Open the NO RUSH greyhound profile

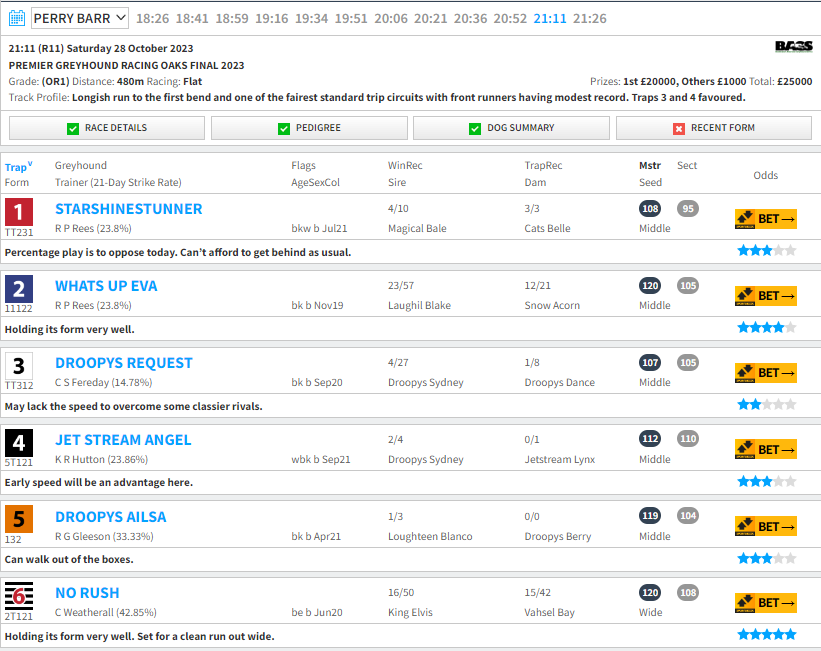point(87,593)
